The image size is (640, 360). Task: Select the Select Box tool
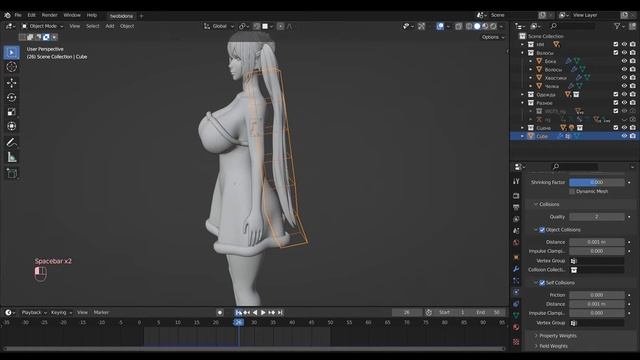coord(11,53)
